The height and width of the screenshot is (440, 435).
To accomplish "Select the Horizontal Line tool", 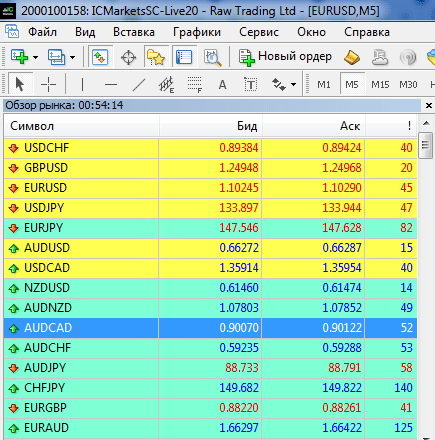I will pos(111,84).
